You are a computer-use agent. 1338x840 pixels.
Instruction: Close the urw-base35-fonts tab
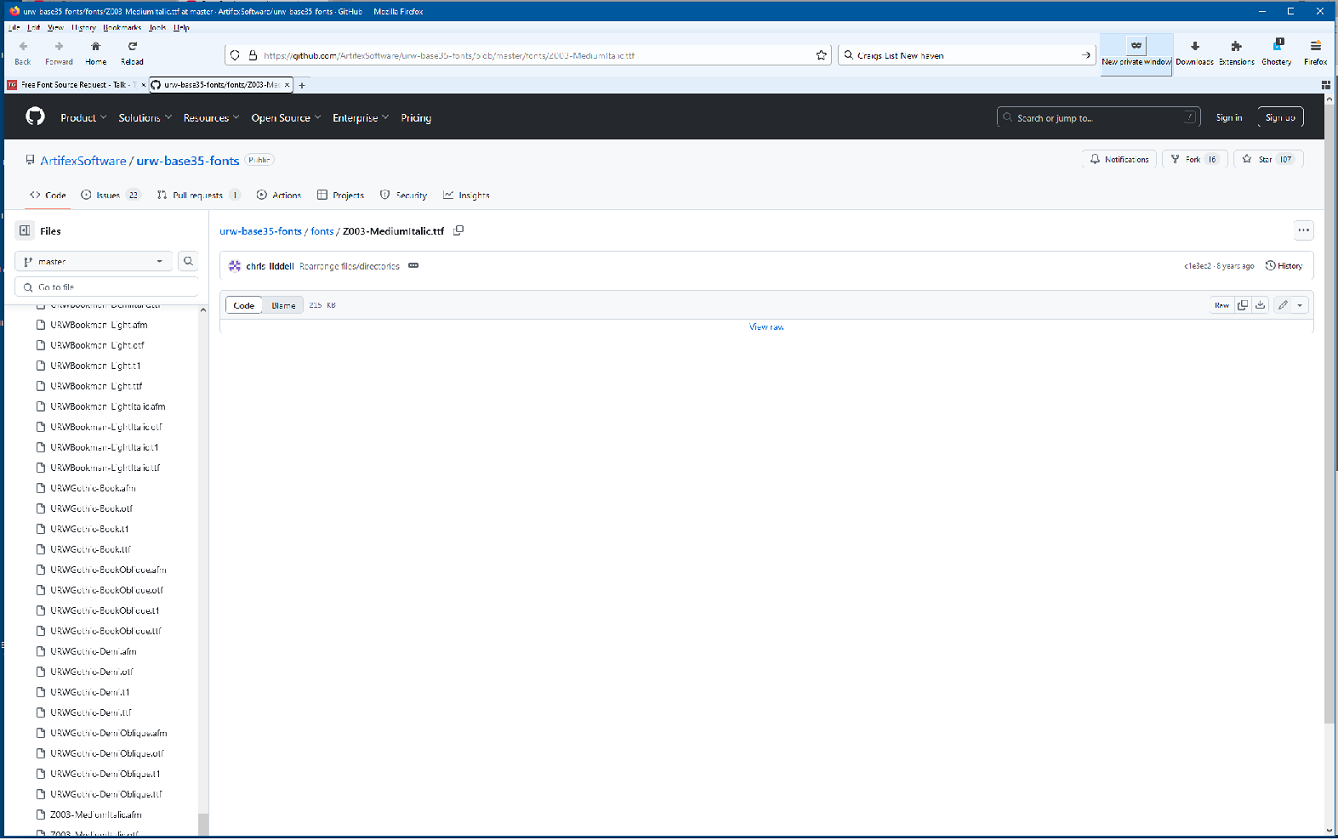287,85
